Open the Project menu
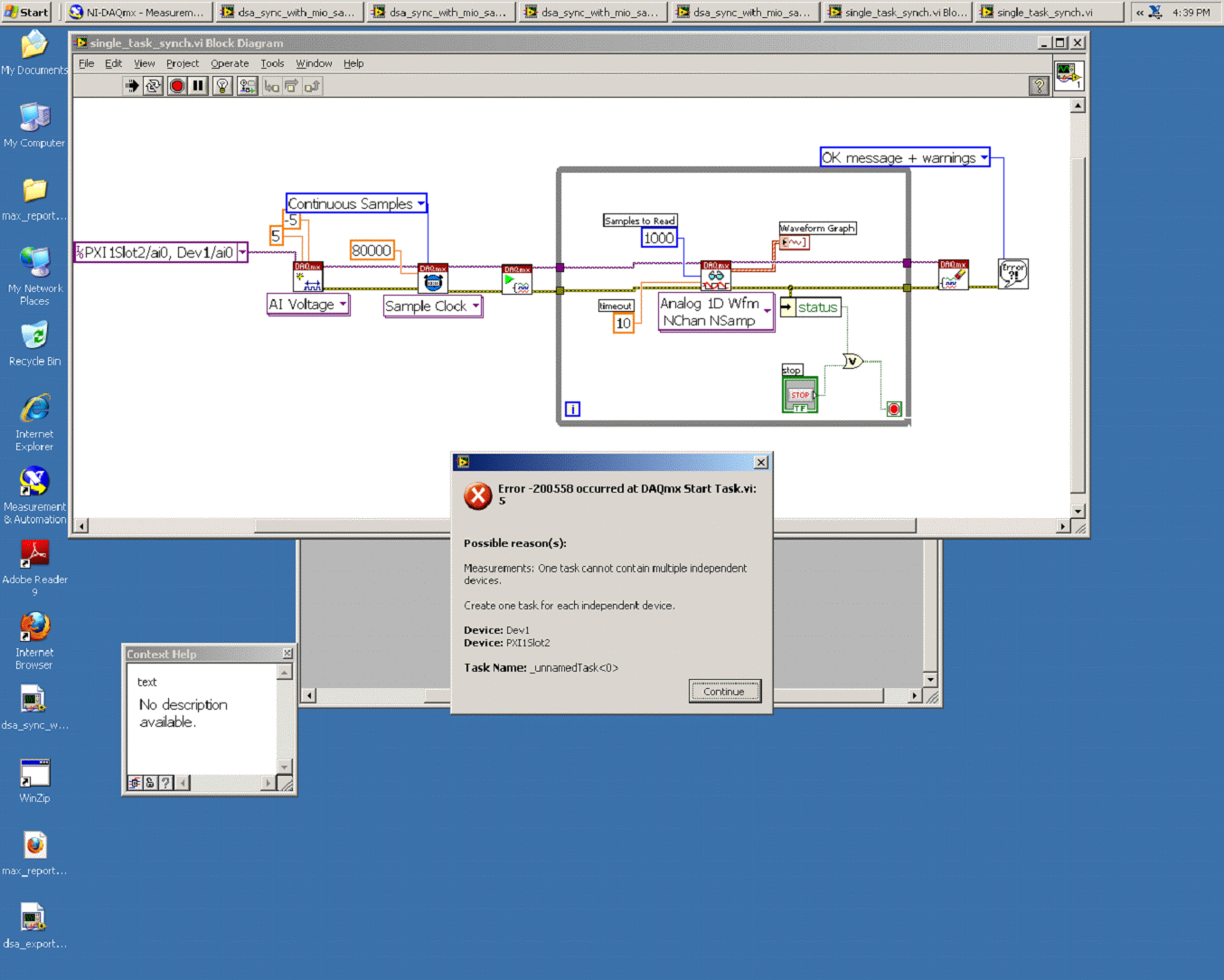Screen dimensions: 1224x980 pos(183,63)
